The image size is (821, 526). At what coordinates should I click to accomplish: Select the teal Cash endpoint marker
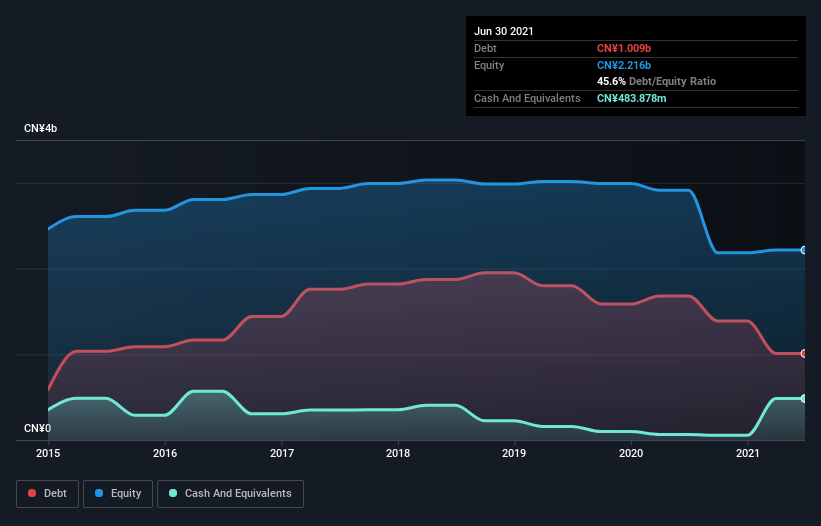coord(804,398)
